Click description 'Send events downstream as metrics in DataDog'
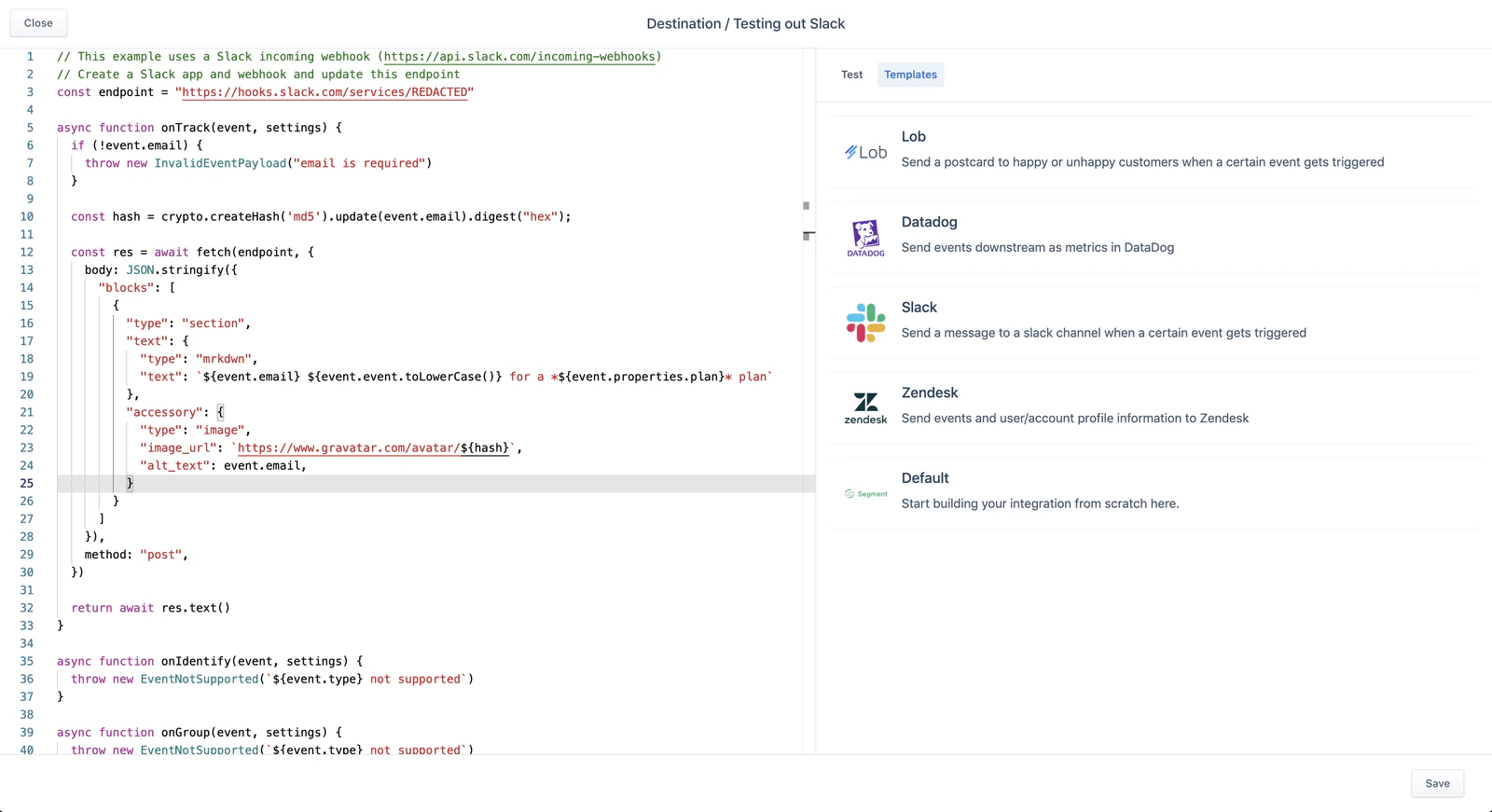 (x=1037, y=248)
